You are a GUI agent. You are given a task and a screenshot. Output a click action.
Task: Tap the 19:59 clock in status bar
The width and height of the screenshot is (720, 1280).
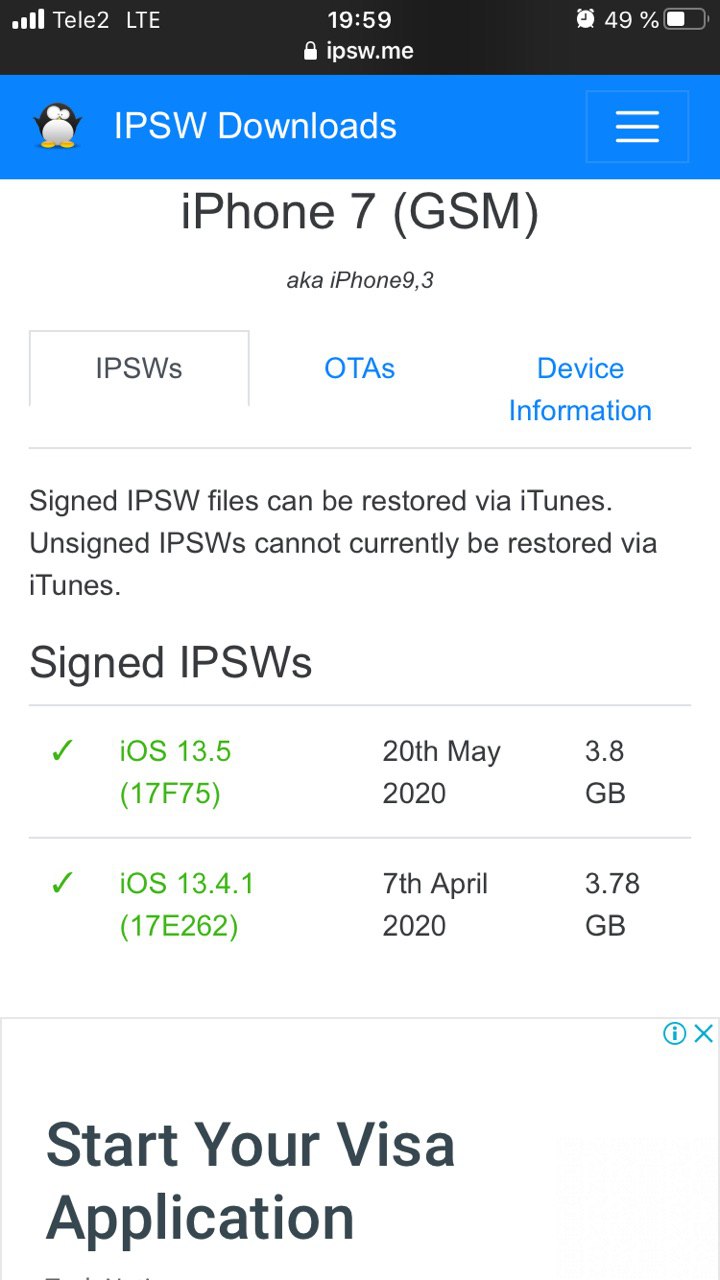[360, 19]
